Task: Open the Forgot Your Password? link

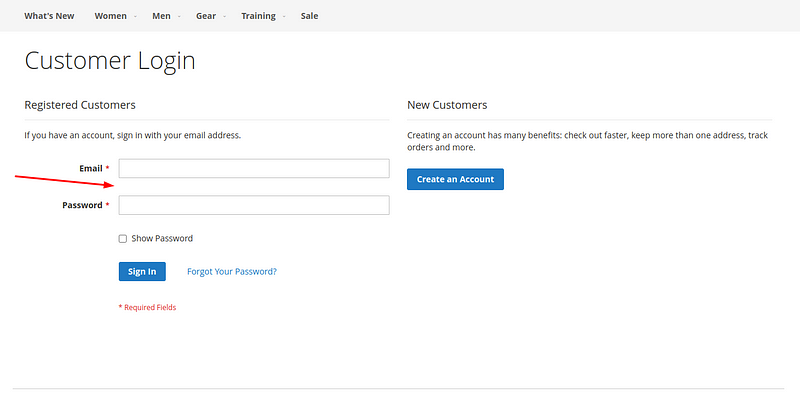Action: coord(232,271)
